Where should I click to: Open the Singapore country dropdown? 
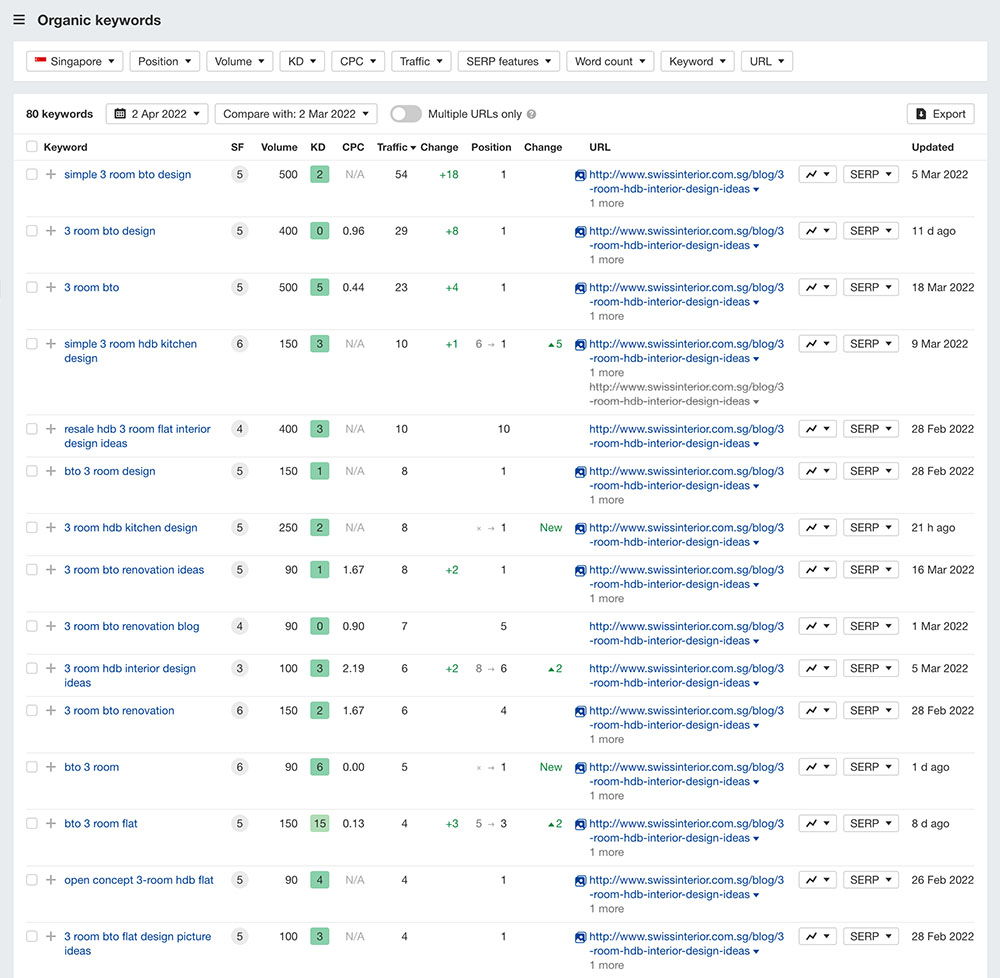click(x=75, y=61)
